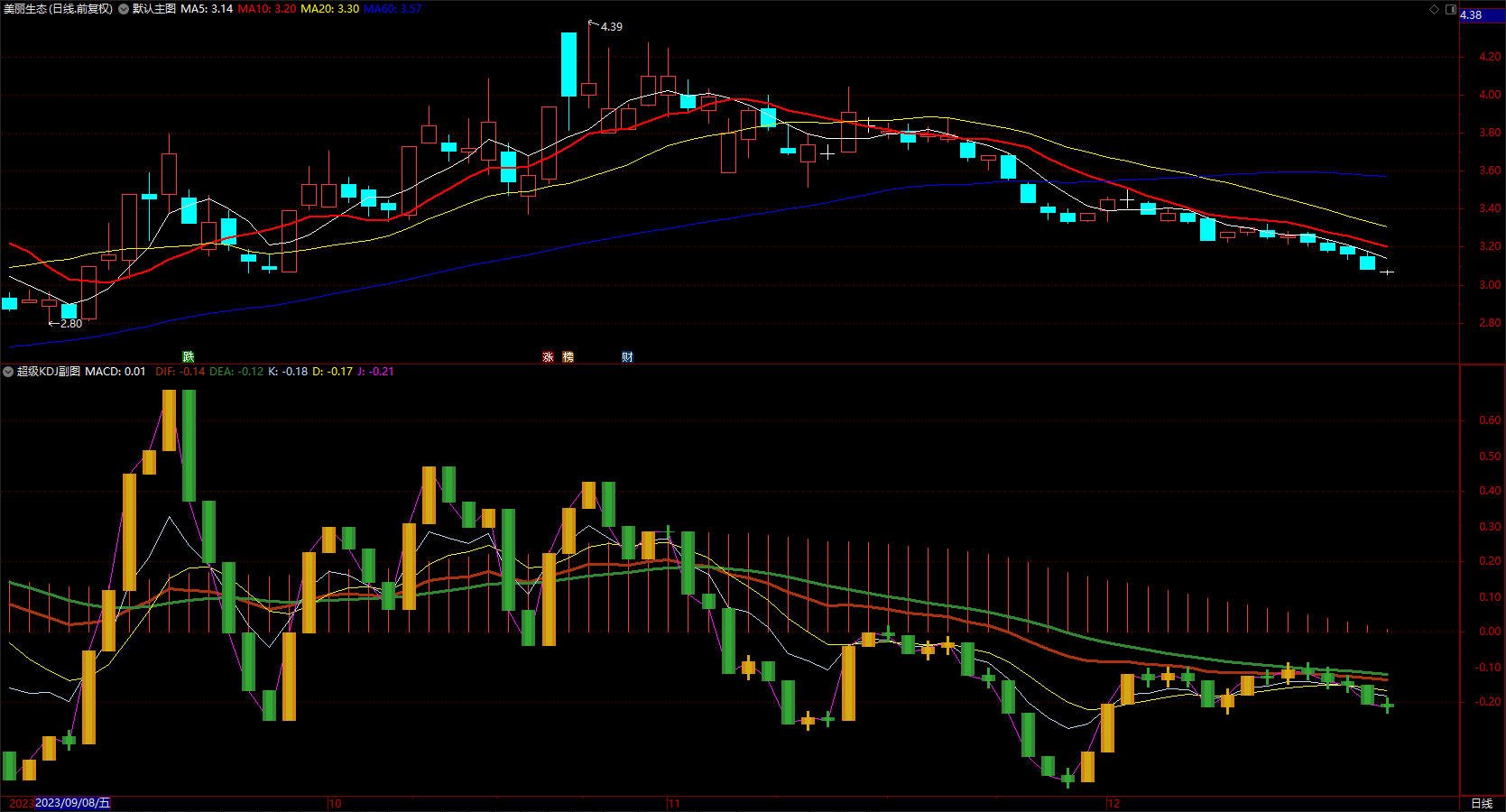The image size is (1506, 812).
Task: Open the 超级KDJ副图 indicator dropdown arrow
Action: 8,372
